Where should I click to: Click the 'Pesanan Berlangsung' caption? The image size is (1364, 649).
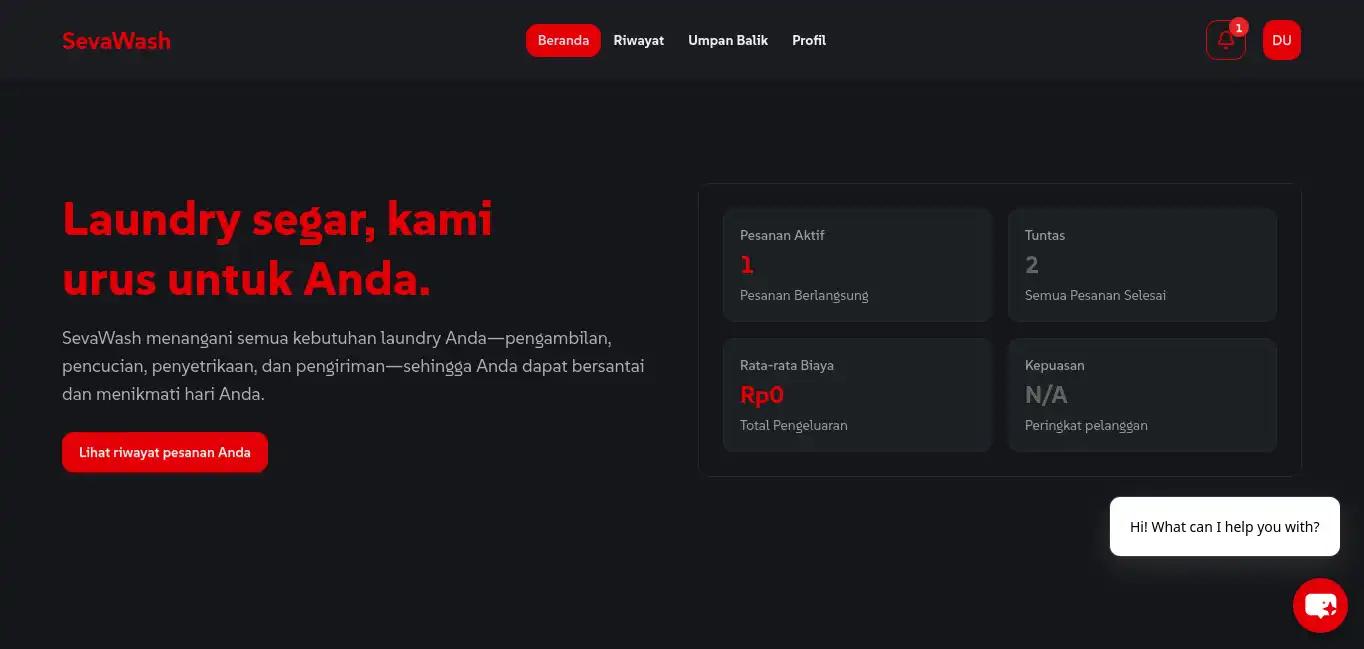(804, 295)
